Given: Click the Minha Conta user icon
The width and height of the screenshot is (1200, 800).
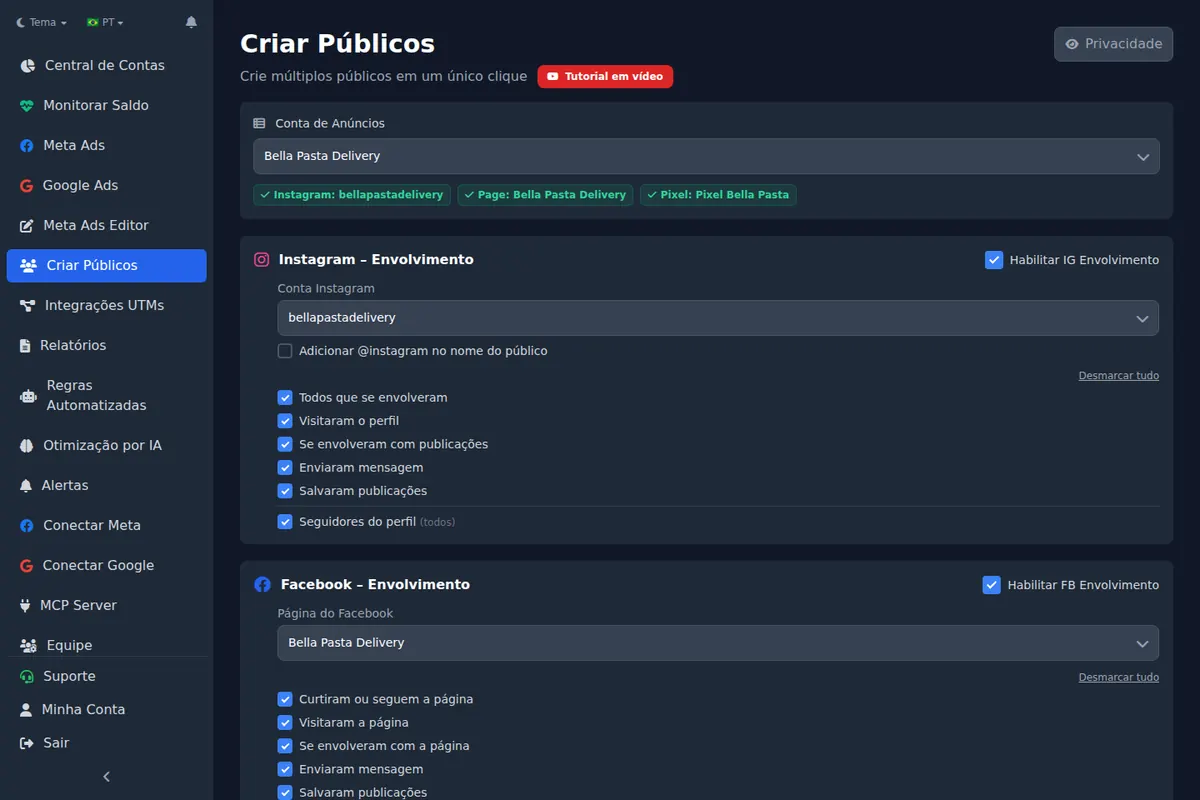Looking at the screenshot, I should (26, 709).
